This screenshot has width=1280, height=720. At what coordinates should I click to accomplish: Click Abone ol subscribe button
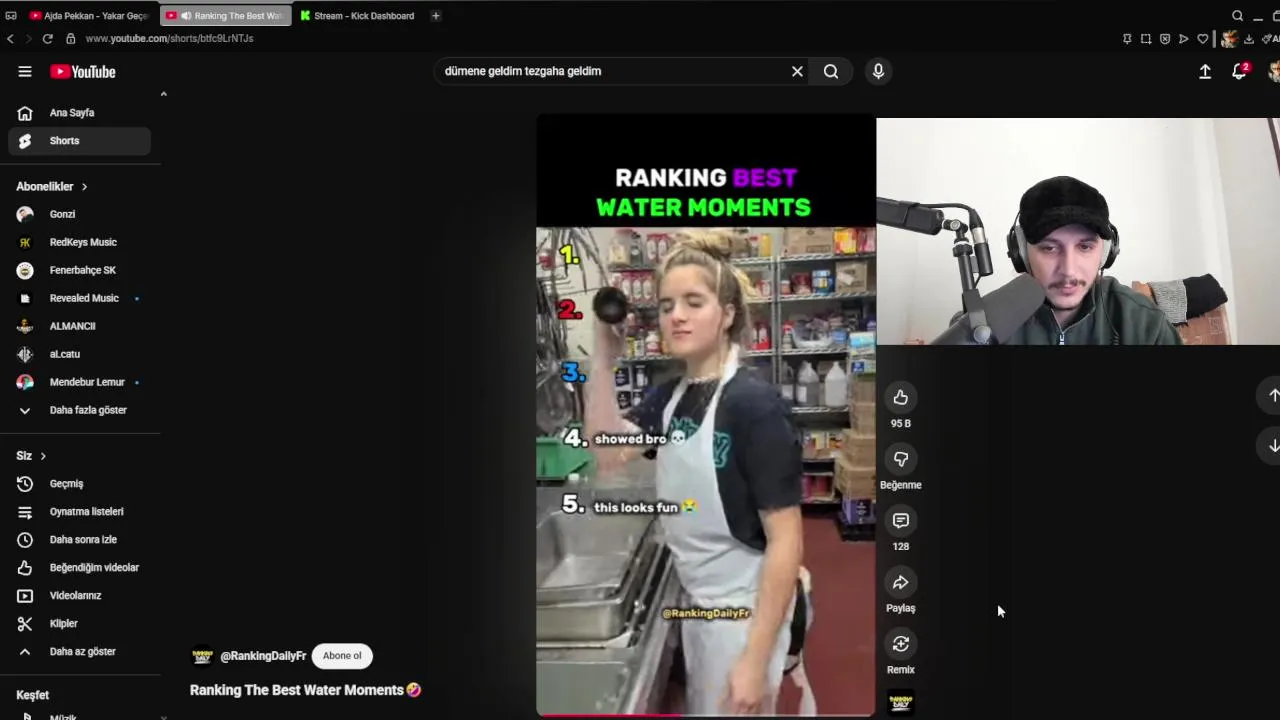pyautogui.click(x=342, y=656)
